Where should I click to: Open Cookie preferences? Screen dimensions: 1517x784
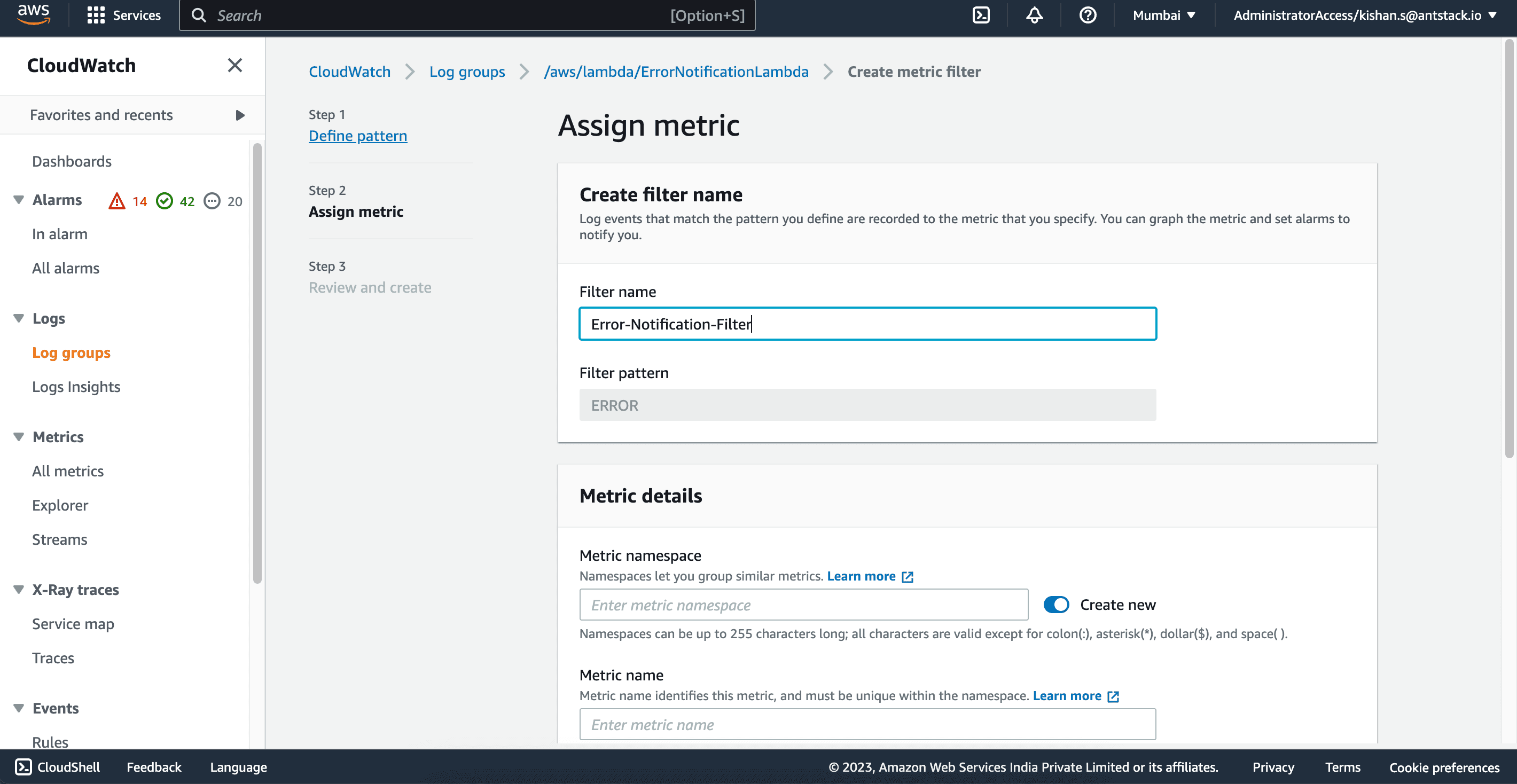tap(1444, 767)
